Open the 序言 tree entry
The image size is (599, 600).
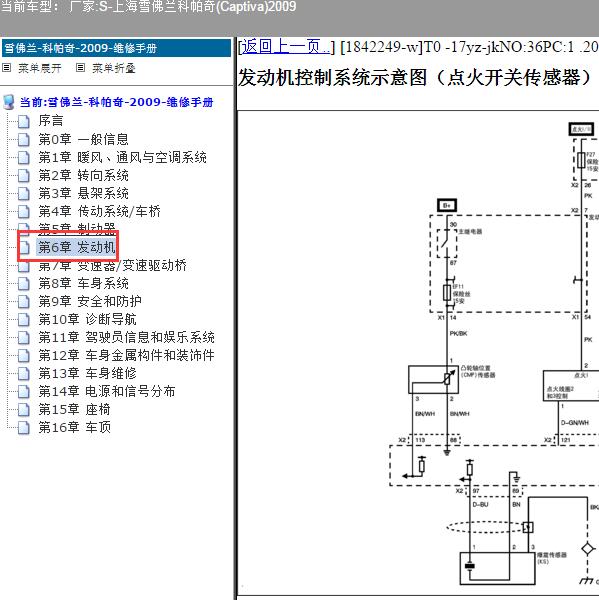[x=51, y=121]
